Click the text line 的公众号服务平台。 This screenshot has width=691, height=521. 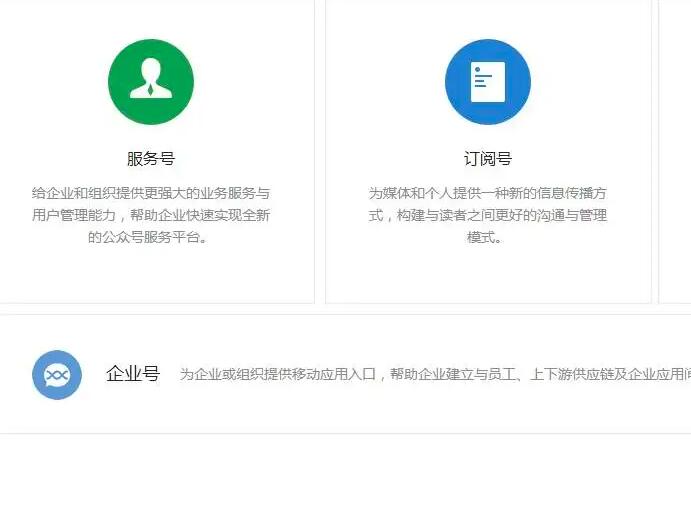coord(148,237)
